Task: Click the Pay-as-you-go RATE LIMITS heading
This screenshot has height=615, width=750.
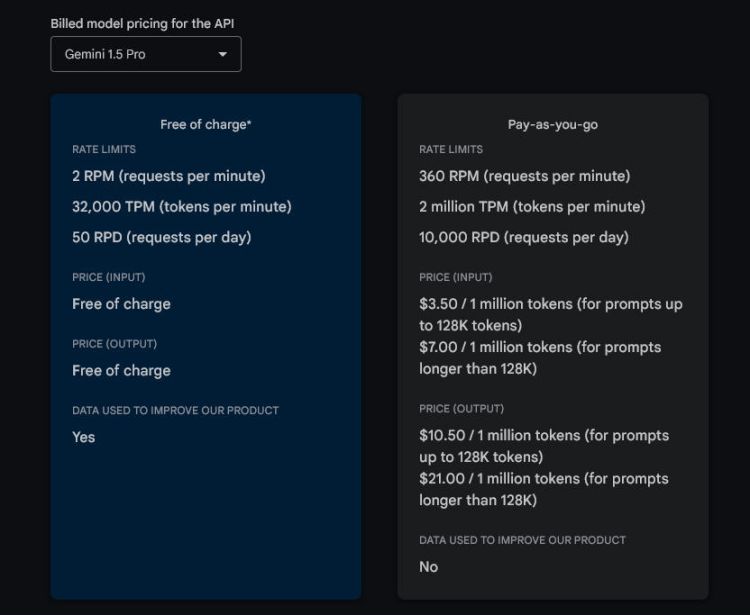Action: click(x=451, y=149)
